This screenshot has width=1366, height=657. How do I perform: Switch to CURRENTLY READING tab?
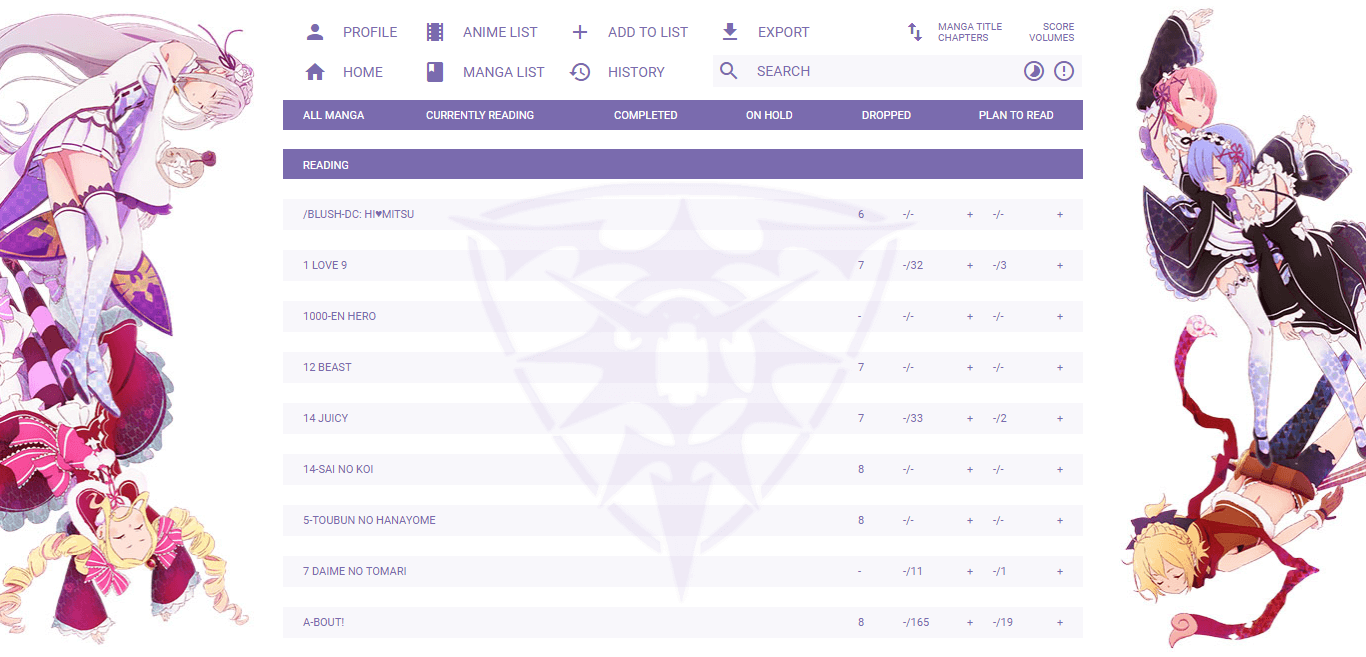pyautogui.click(x=480, y=115)
